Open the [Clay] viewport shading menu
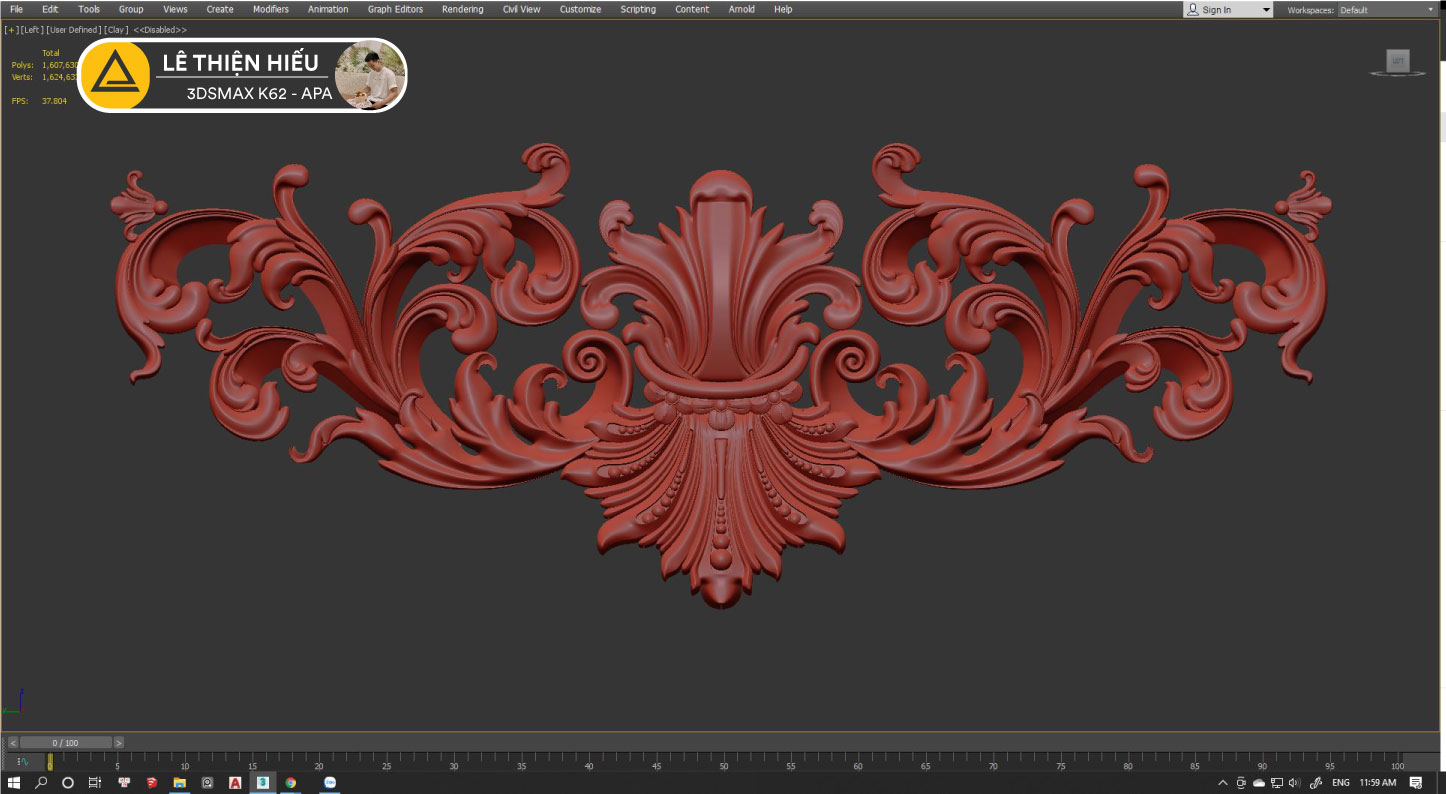This screenshot has height=794, width=1446. point(116,30)
